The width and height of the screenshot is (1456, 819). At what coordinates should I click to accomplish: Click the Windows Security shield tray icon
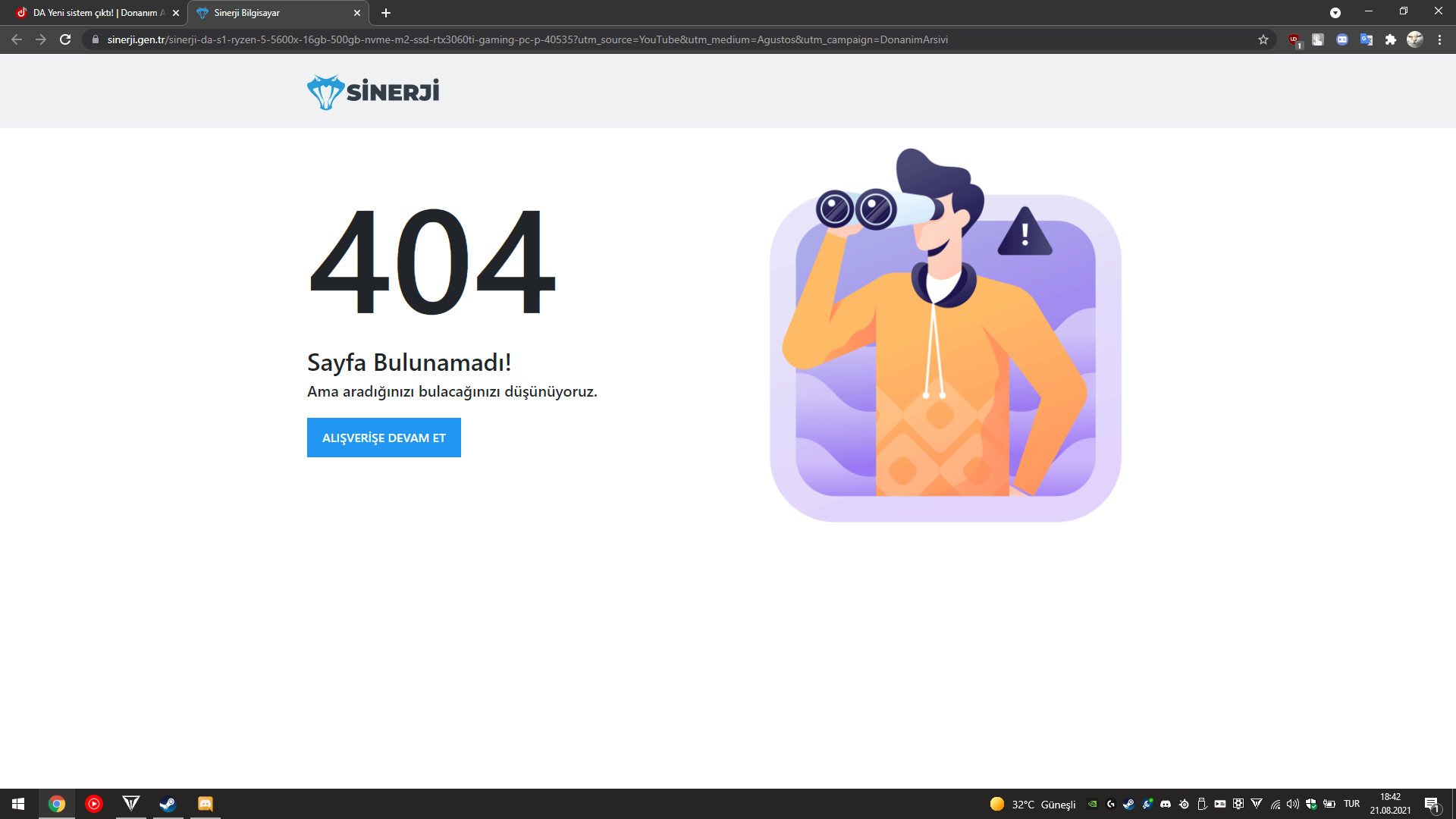(x=1311, y=804)
